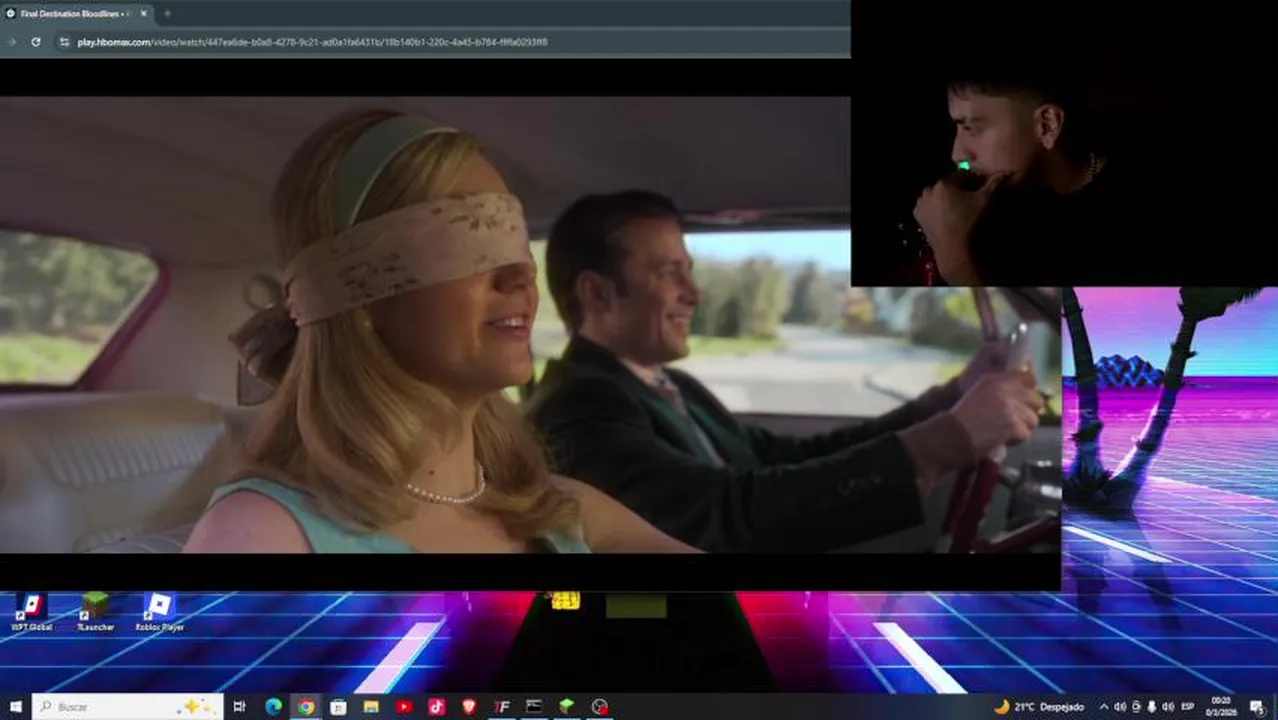Open the camera tray icon
Image resolution: width=1278 pixels, height=720 pixels.
click(1136, 706)
